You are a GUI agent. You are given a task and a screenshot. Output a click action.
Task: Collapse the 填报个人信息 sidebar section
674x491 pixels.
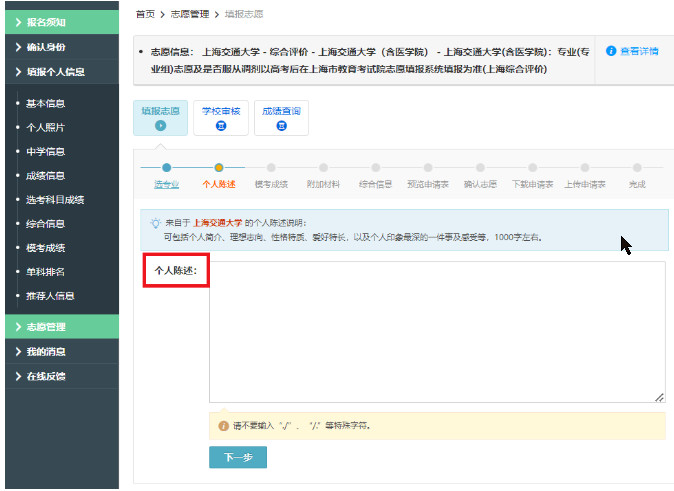pyautogui.click(x=62, y=72)
